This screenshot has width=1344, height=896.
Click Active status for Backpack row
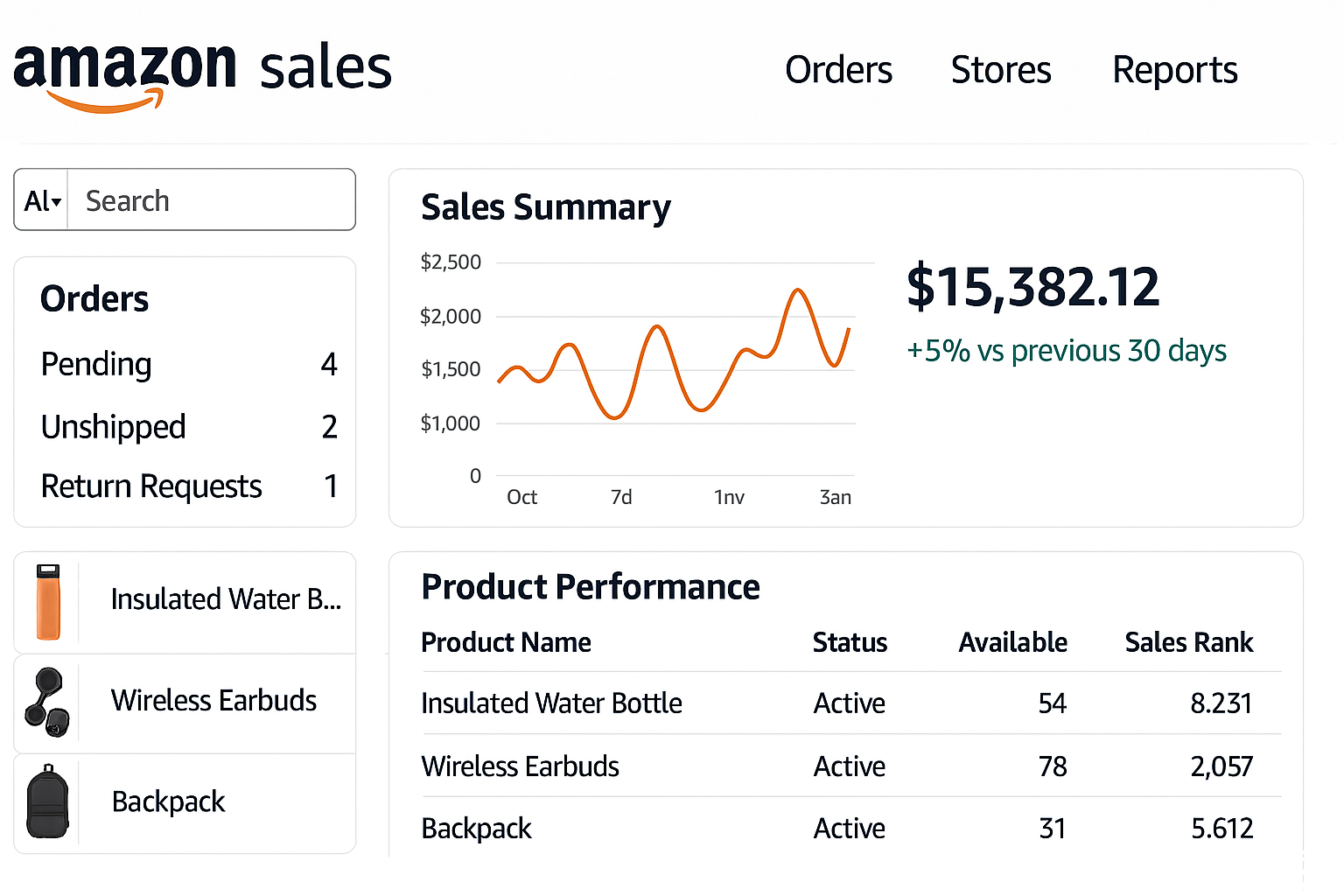(850, 829)
